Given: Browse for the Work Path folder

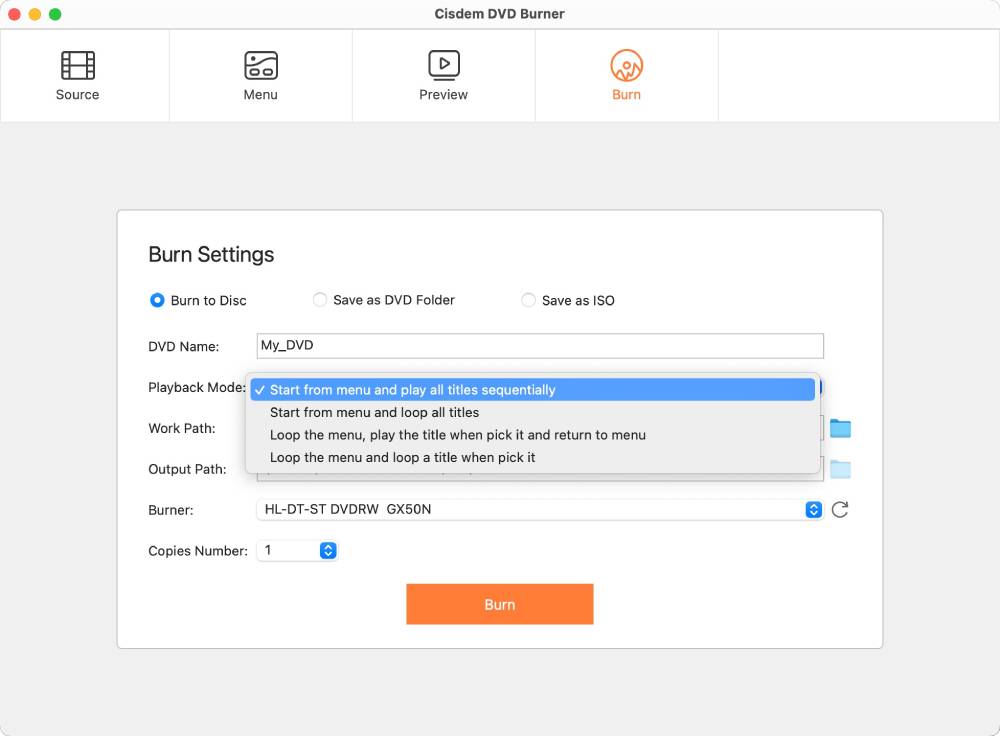Looking at the screenshot, I should click(840, 429).
